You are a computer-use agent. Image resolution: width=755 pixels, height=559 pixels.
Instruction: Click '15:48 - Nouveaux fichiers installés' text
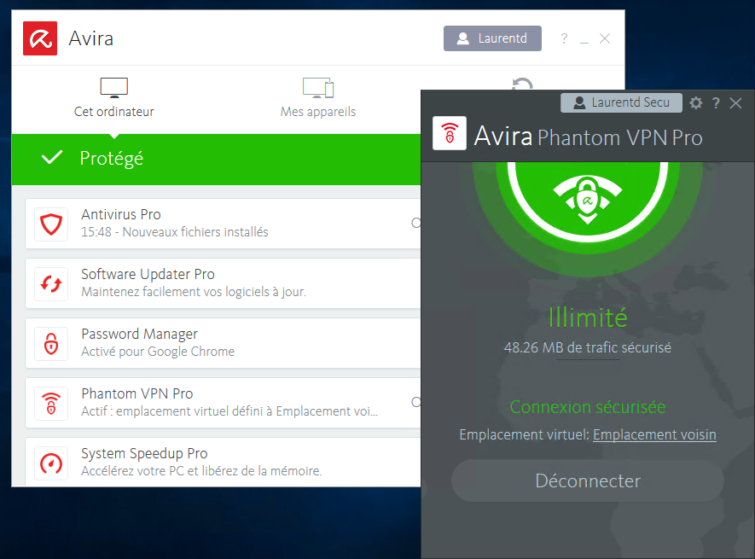tap(175, 232)
